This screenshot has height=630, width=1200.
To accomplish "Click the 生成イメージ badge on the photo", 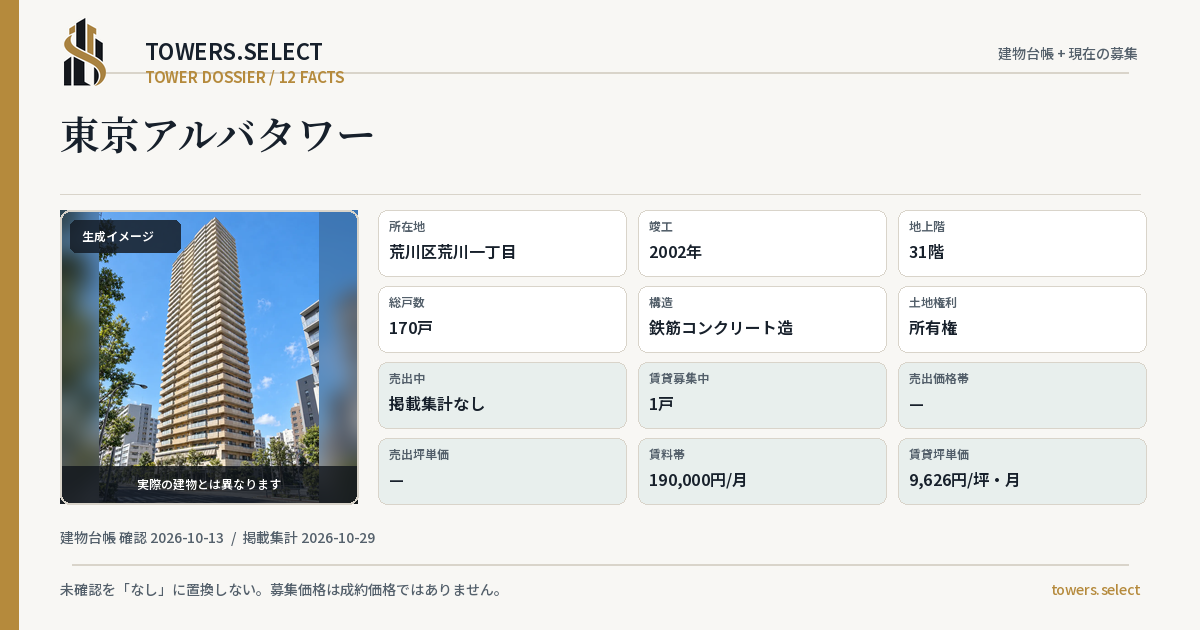I will [x=125, y=237].
